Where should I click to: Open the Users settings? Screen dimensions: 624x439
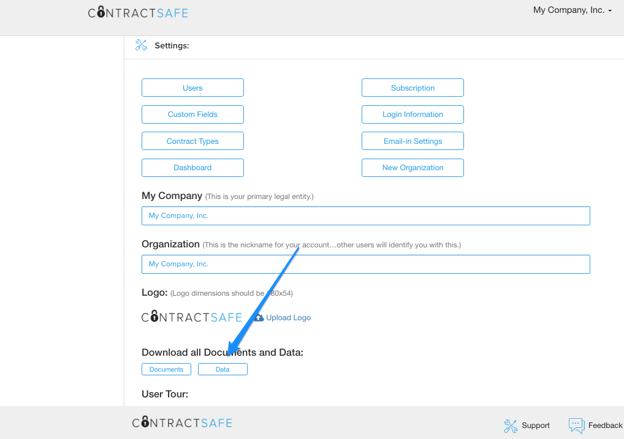pos(192,88)
